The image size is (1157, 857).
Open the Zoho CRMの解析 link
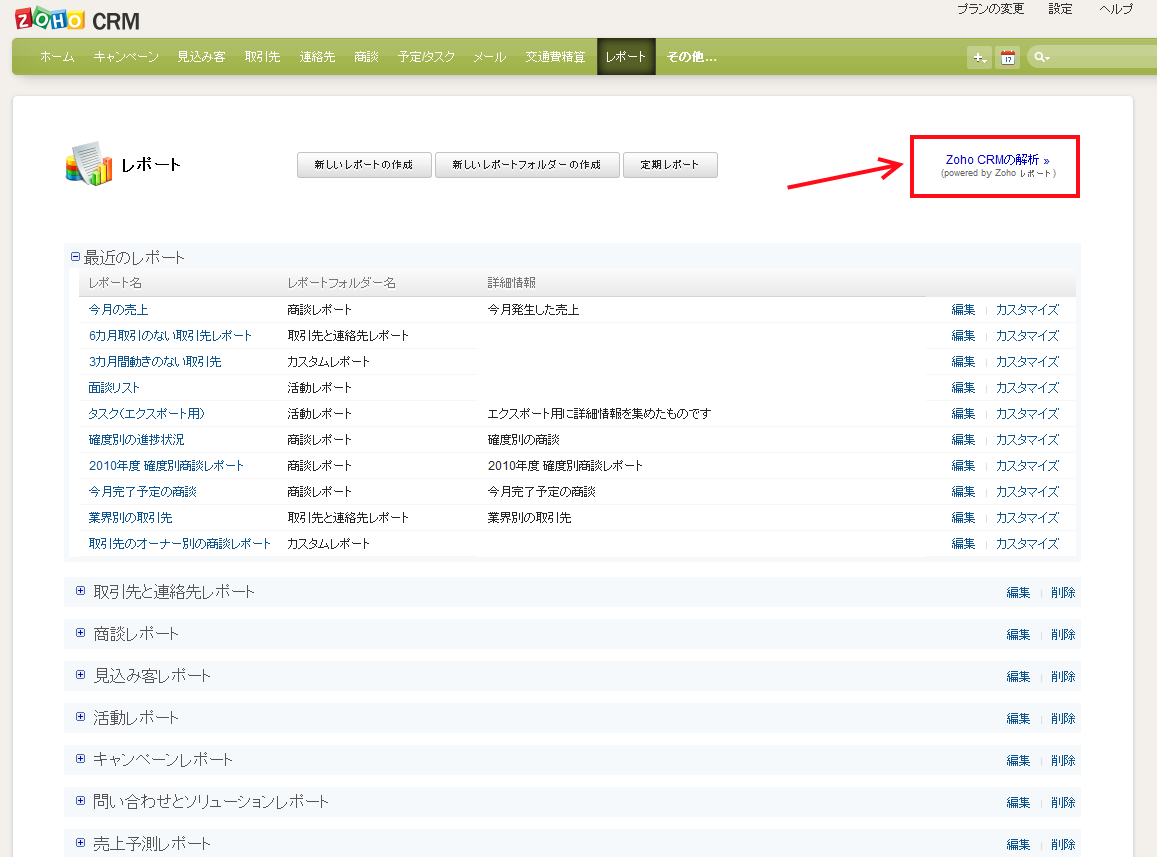pyautogui.click(x=997, y=160)
